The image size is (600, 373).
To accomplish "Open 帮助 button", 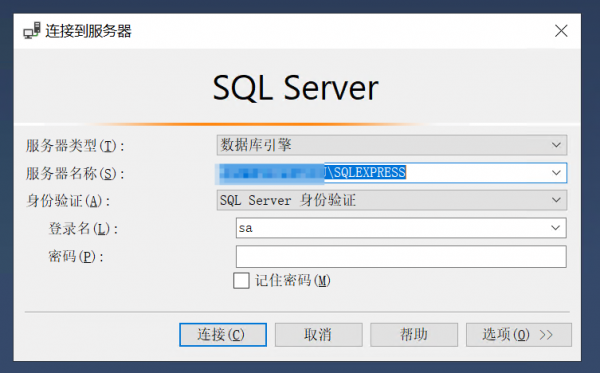I will pyautogui.click(x=414, y=335).
